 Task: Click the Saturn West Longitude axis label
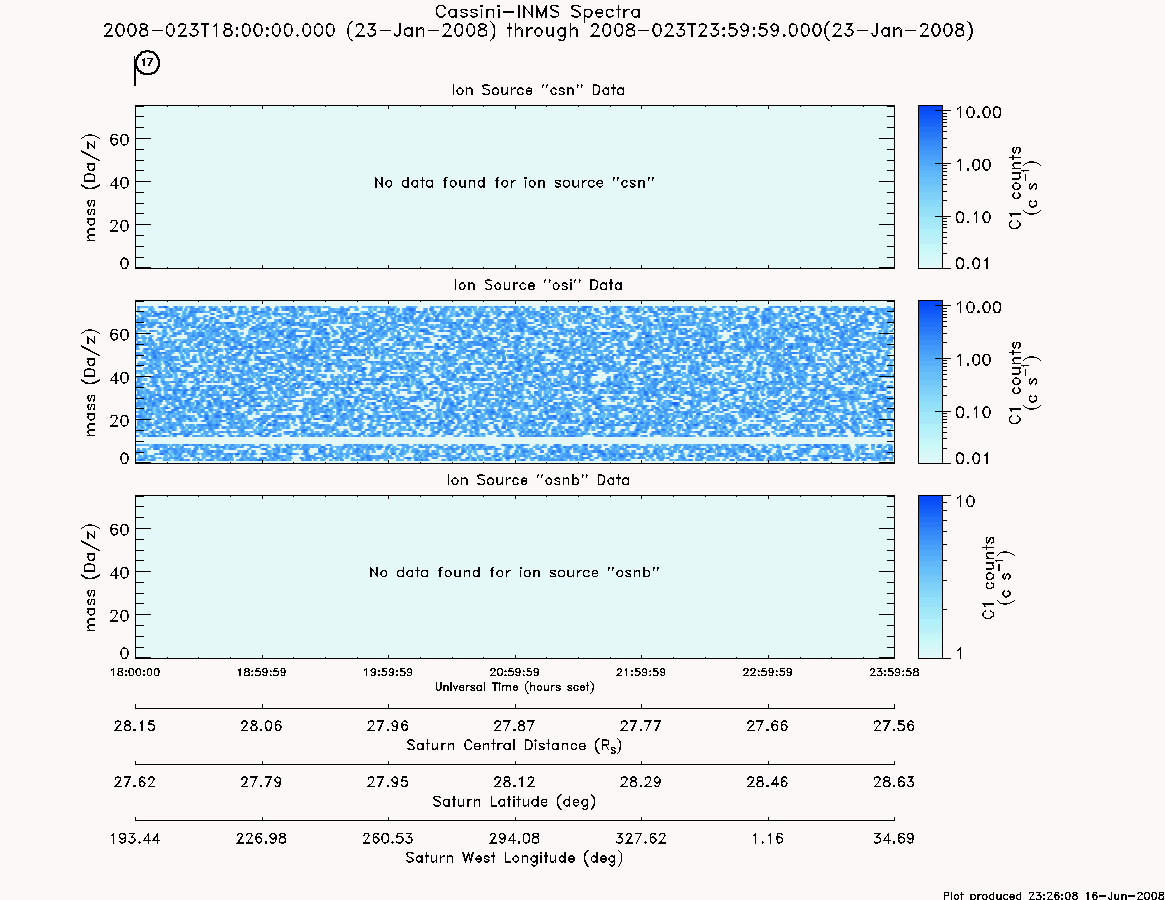pyautogui.click(x=514, y=858)
